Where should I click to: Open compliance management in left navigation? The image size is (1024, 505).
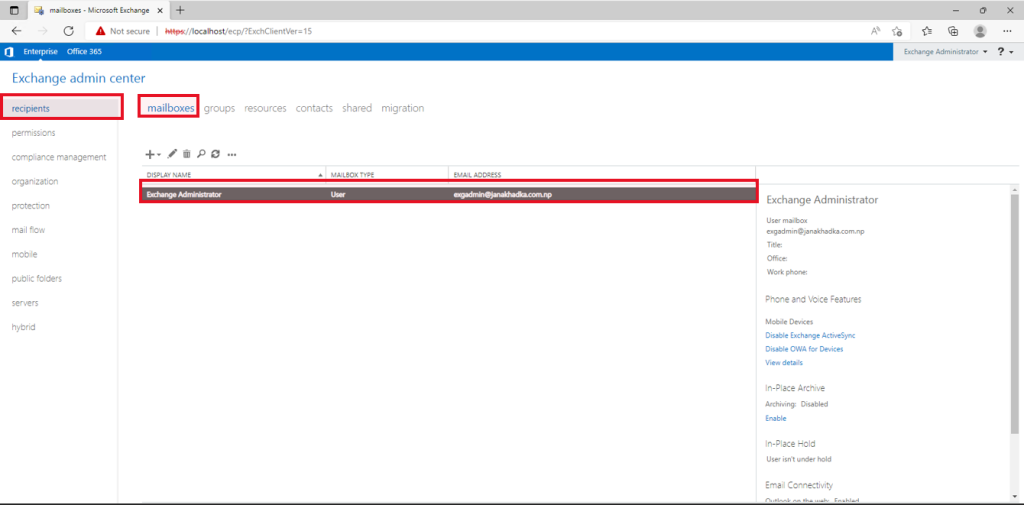pos(59,157)
